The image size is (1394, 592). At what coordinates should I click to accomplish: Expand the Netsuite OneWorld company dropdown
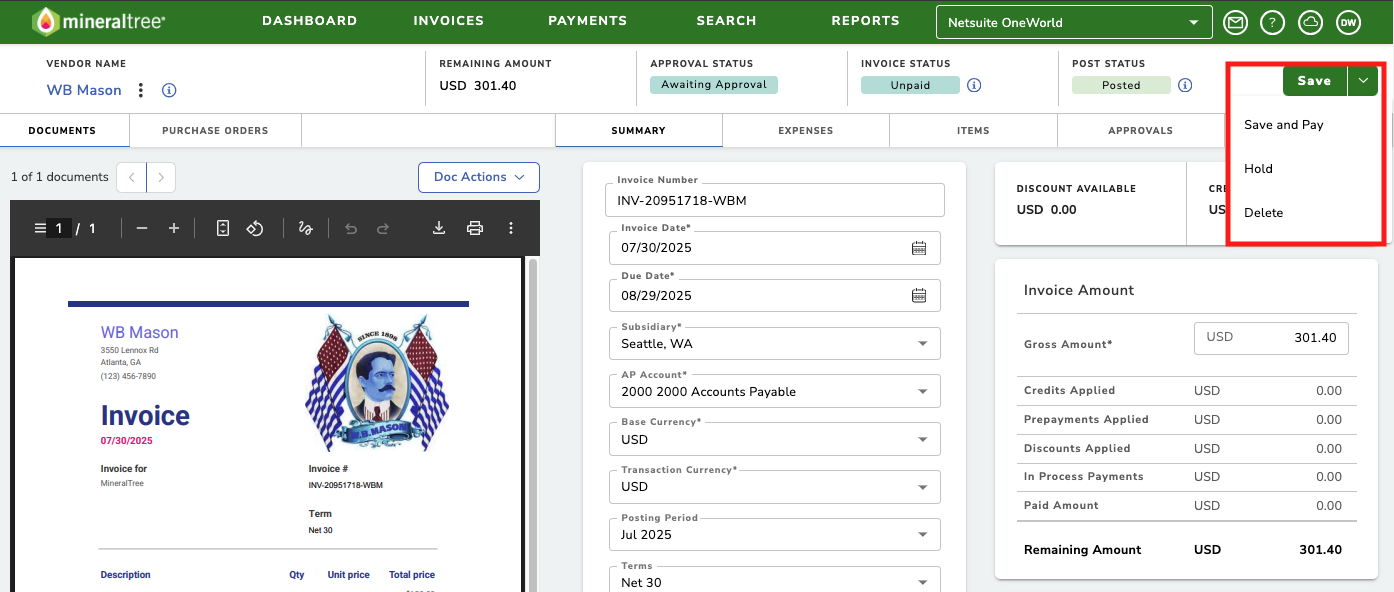(1074, 22)
